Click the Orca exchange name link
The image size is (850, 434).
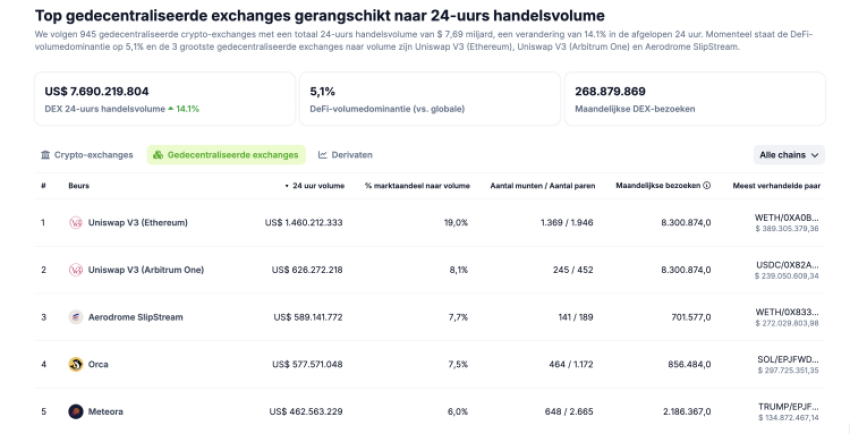(x=100, y=364)
